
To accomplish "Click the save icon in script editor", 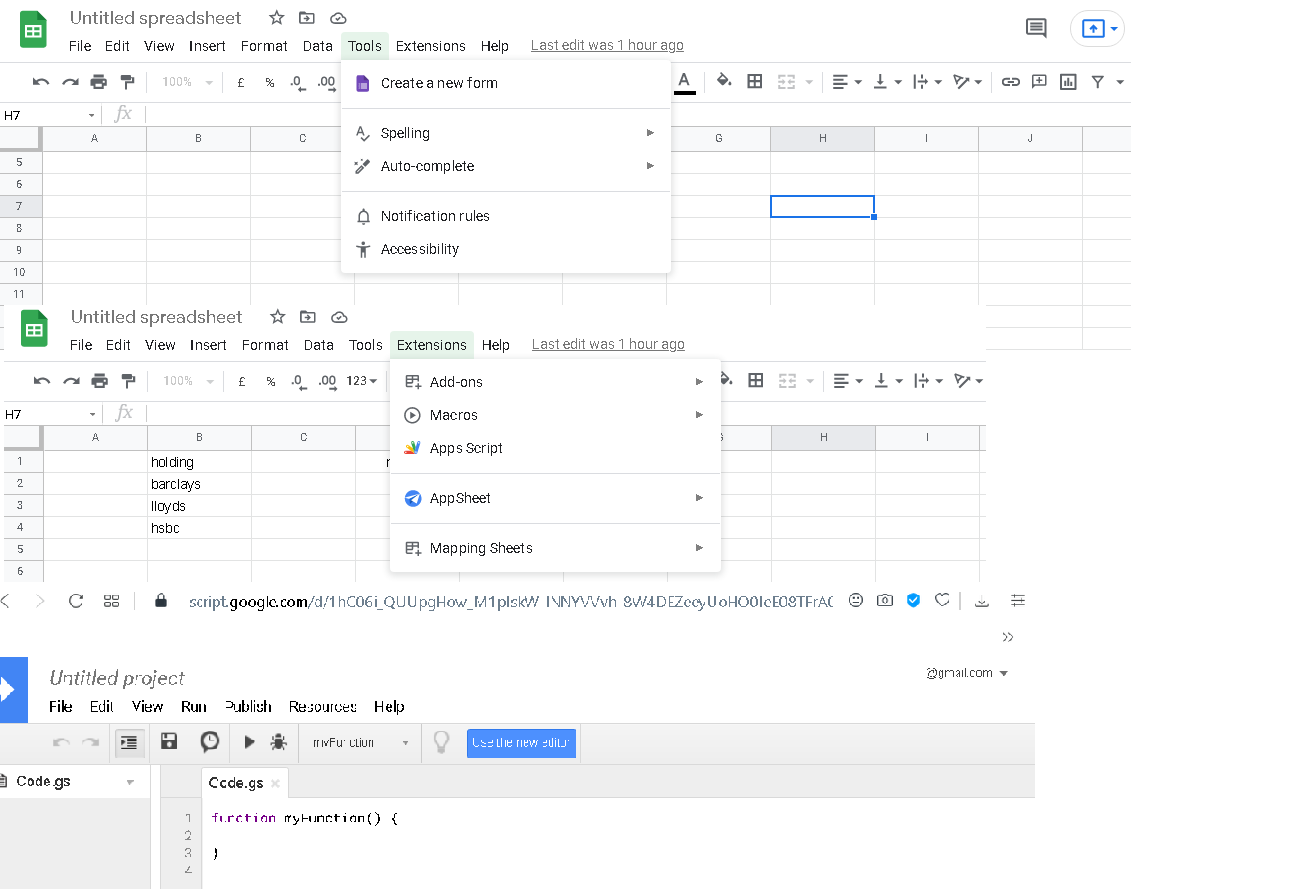I will 169,741.
